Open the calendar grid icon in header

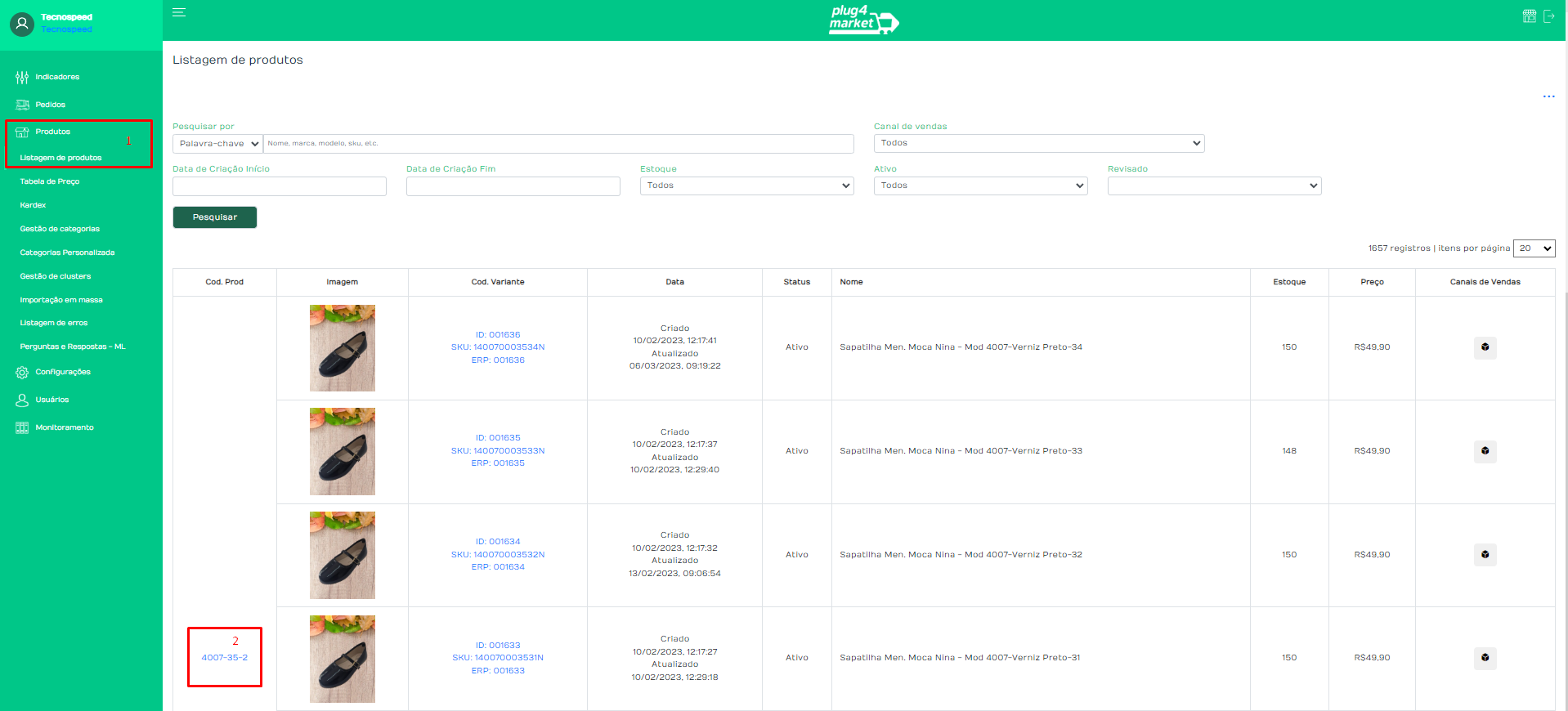1530,16
